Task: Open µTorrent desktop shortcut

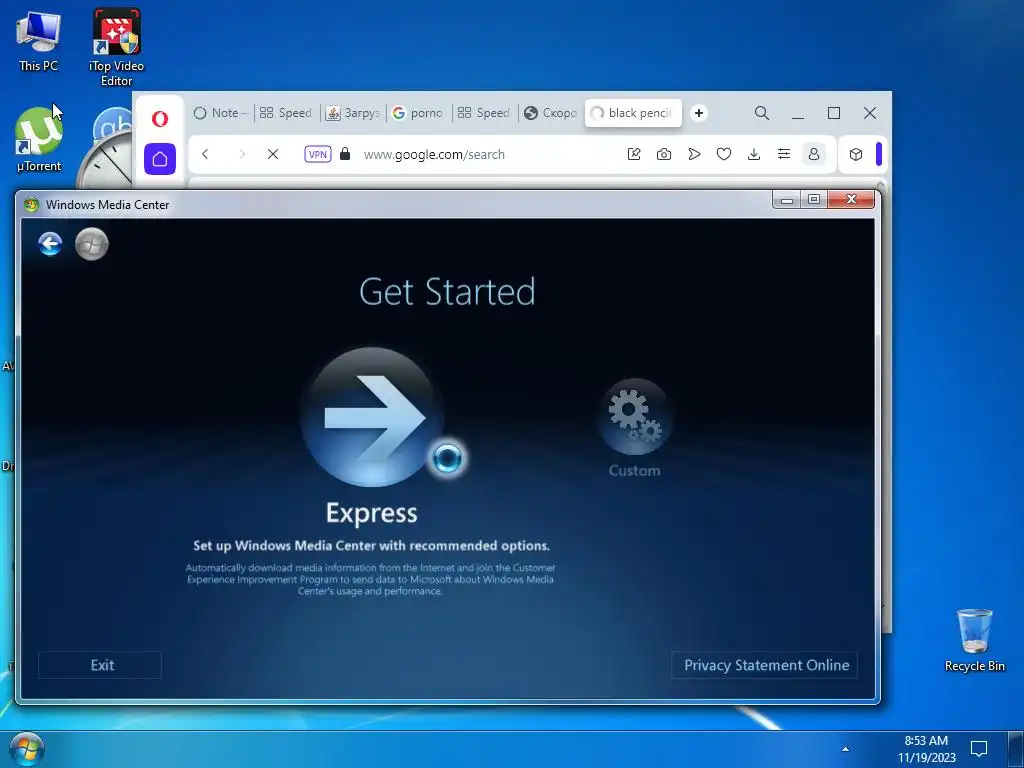Action: (39, 140)
